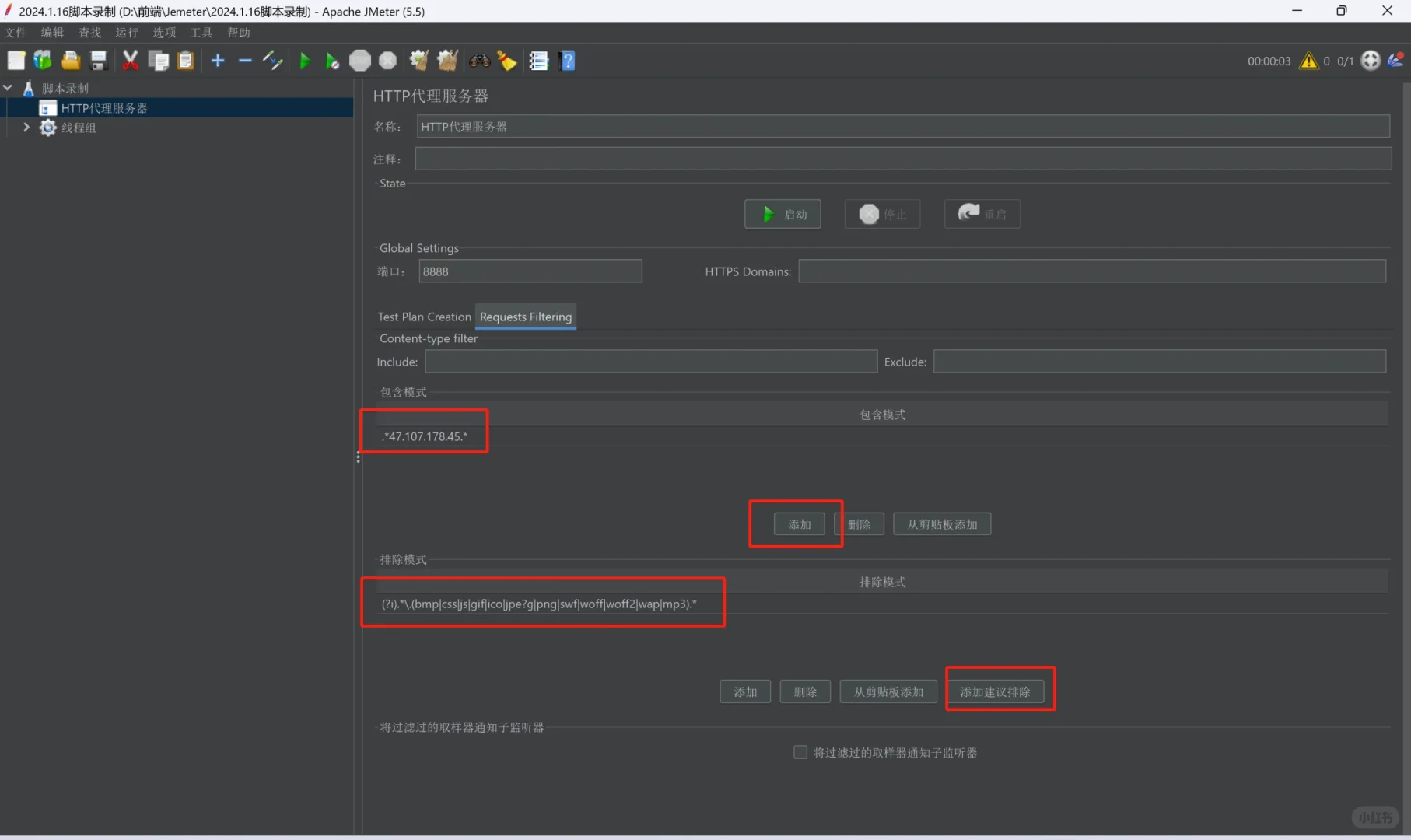Select exclude pattern row starting (?i).*\.(bmp
1411x840 pixels.
tap(882, 604)
